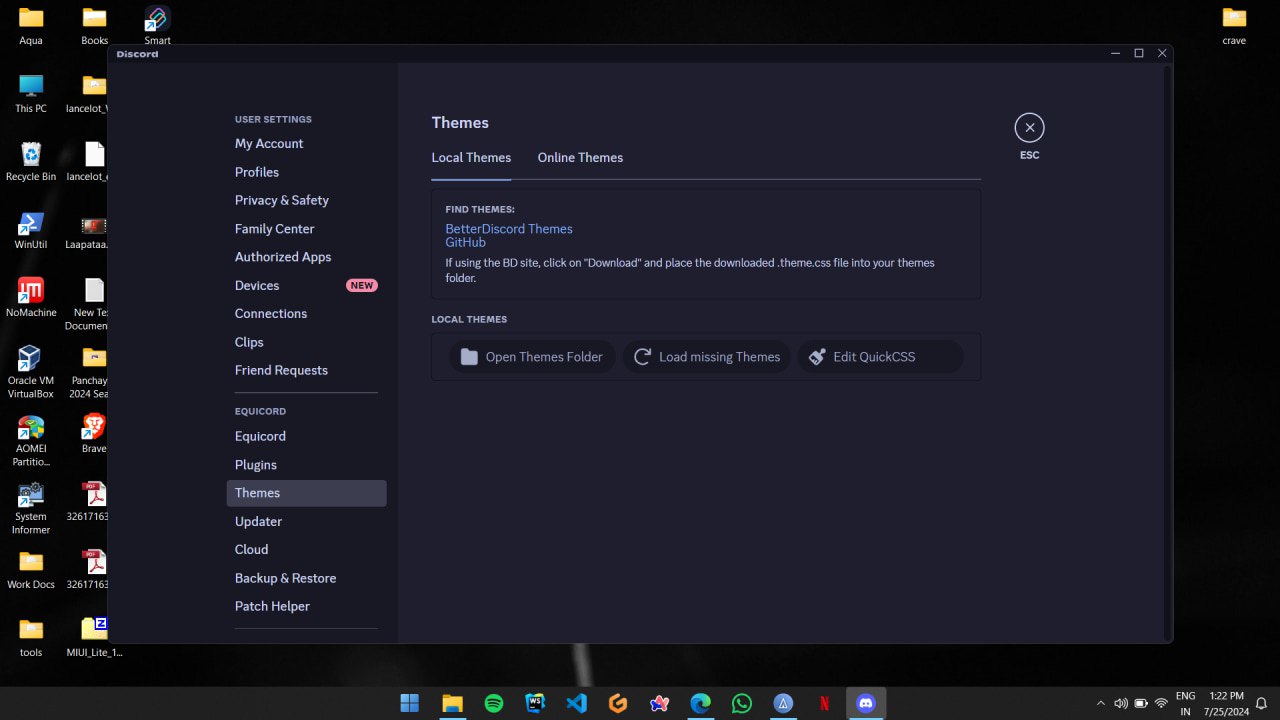The width and height of the screenshot is (1280, 720).
Task: Open the BetterDiscord Themes link
Action: coord(509,229)
